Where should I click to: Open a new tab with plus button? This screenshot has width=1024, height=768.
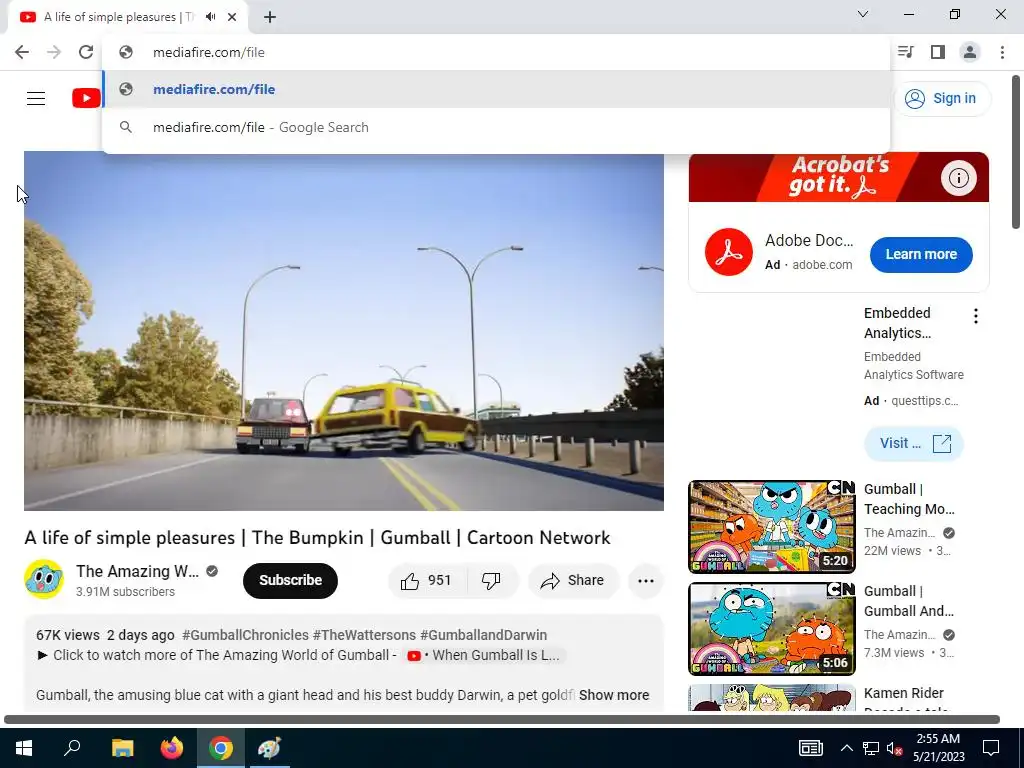(x=270, y=17)
